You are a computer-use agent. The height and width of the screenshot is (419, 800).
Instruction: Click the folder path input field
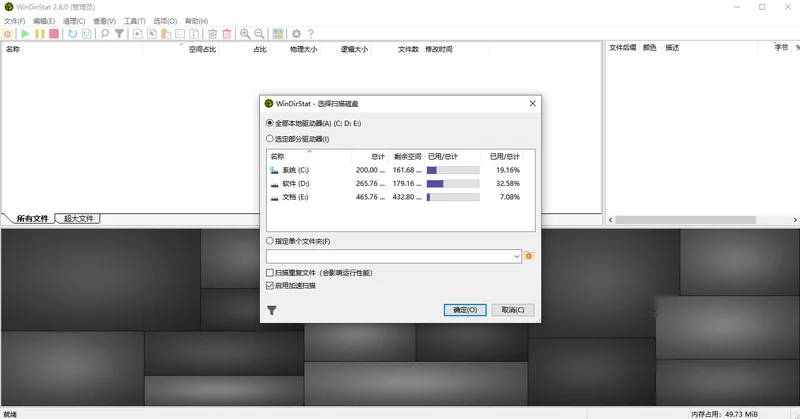[x=389, y=256]
